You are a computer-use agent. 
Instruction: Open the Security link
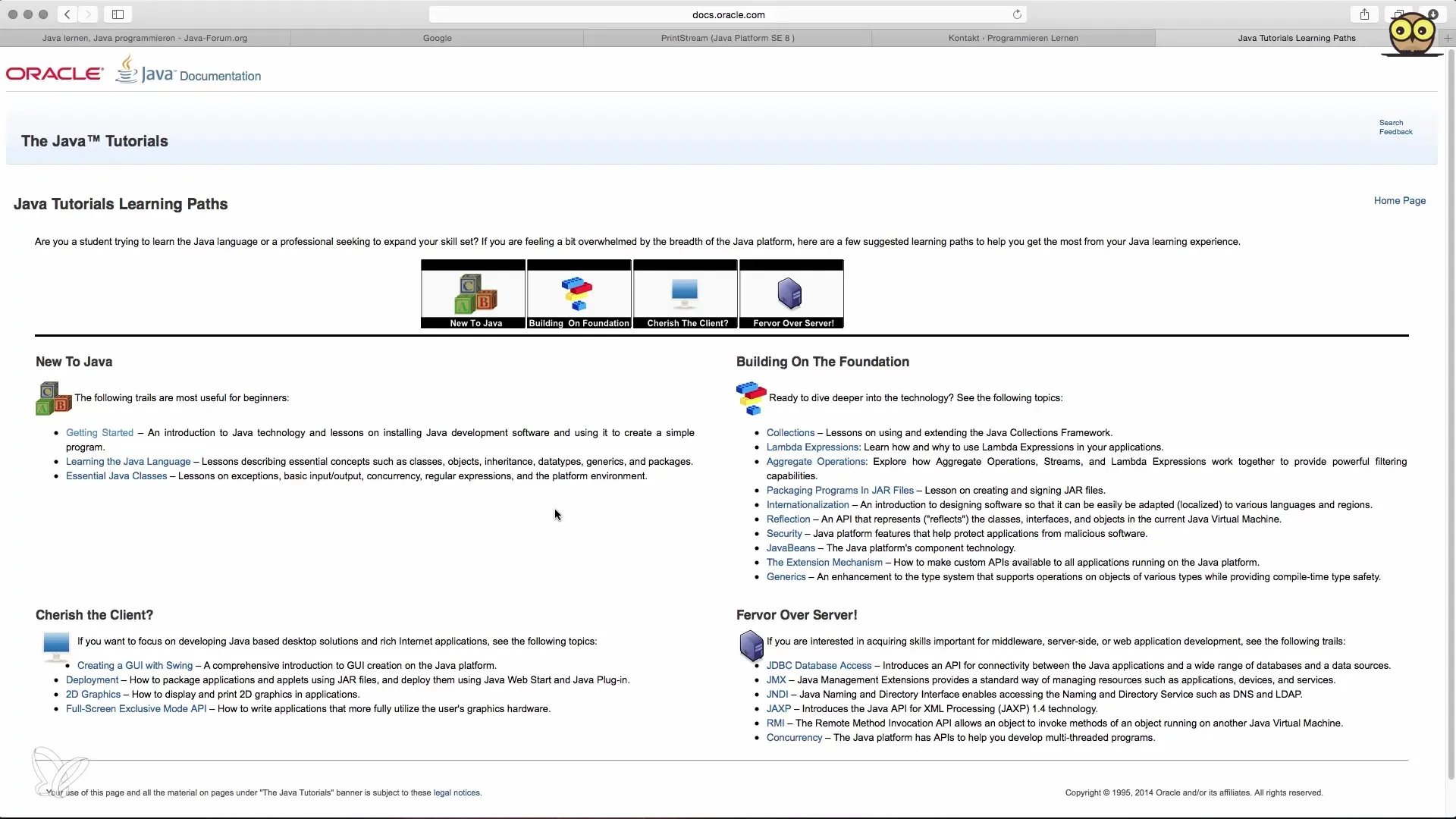tap(784, 534)
